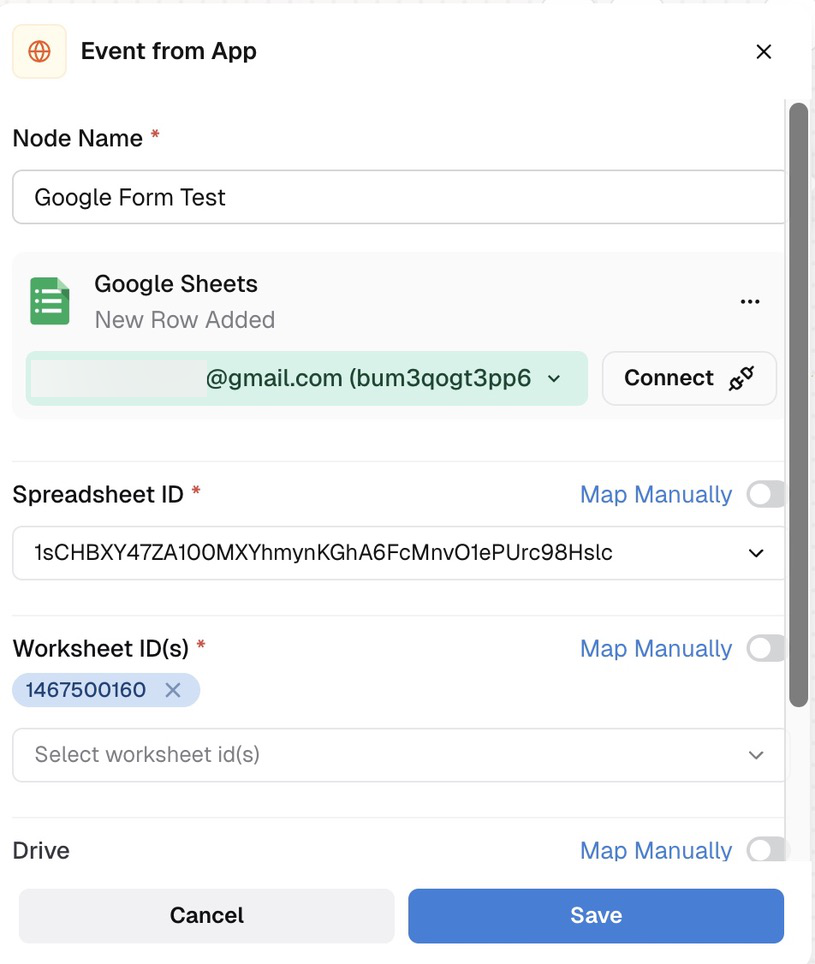Click the Spreadsheet ID label
Image resolution: width=815 pixels, height=964 pixels.
coord(98,494)
